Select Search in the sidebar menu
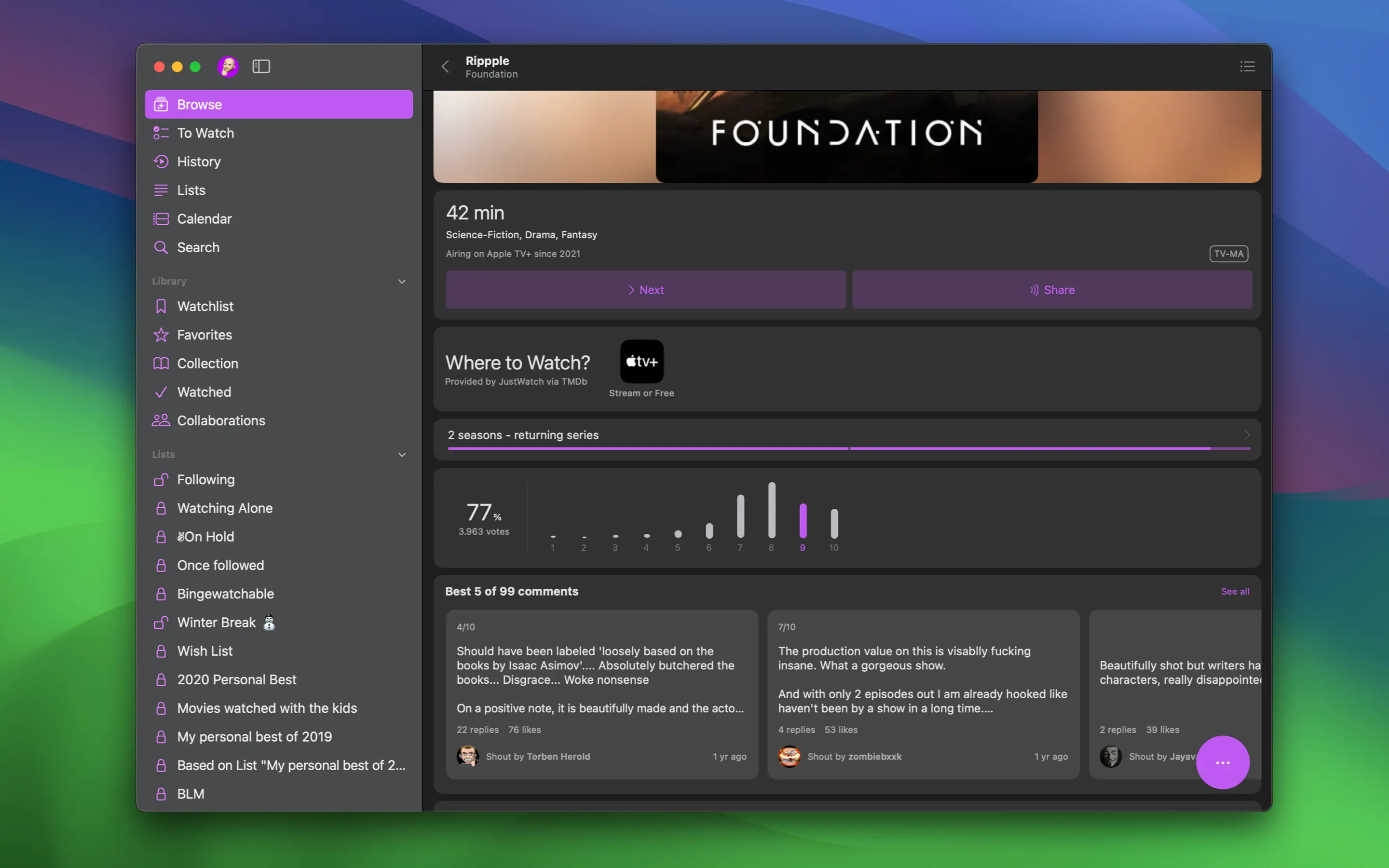The image size is (1389, 868). [198, 247]
